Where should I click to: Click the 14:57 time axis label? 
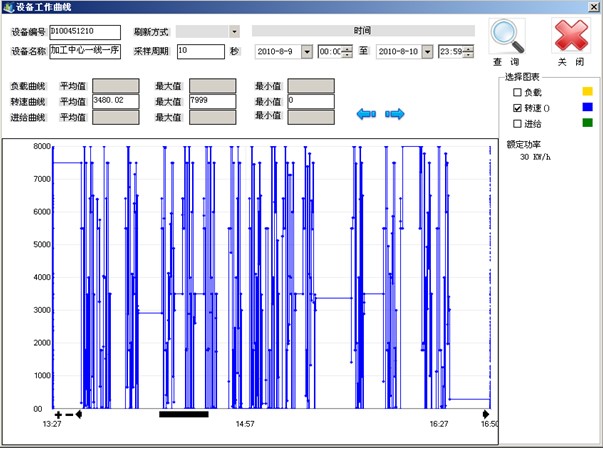tap(245, 424)
